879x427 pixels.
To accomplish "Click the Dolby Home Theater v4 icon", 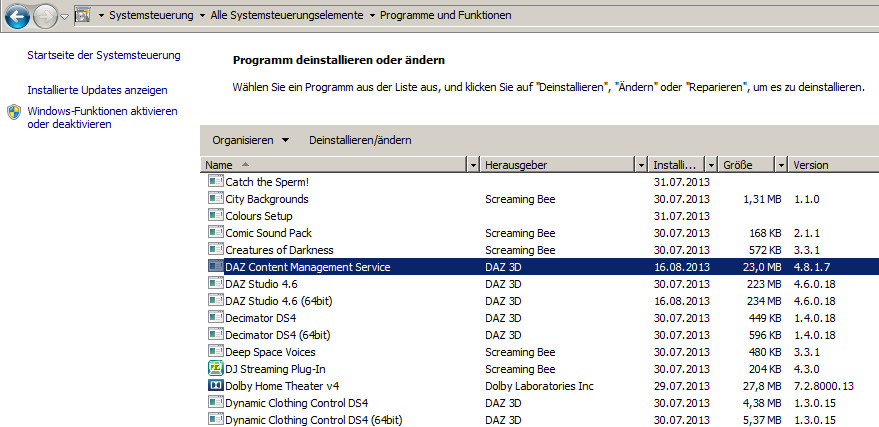I will click(x=216, y=385).
